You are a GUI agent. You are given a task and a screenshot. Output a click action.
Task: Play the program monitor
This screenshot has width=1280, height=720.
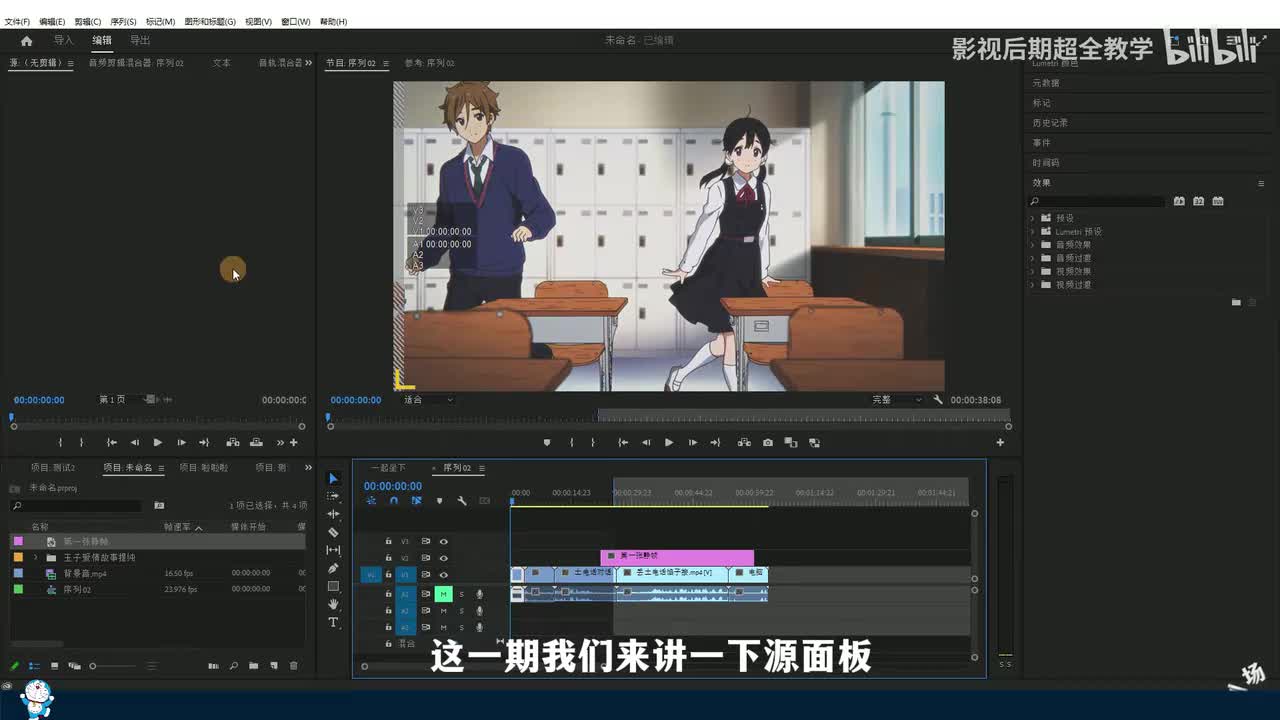pos(669,442)
